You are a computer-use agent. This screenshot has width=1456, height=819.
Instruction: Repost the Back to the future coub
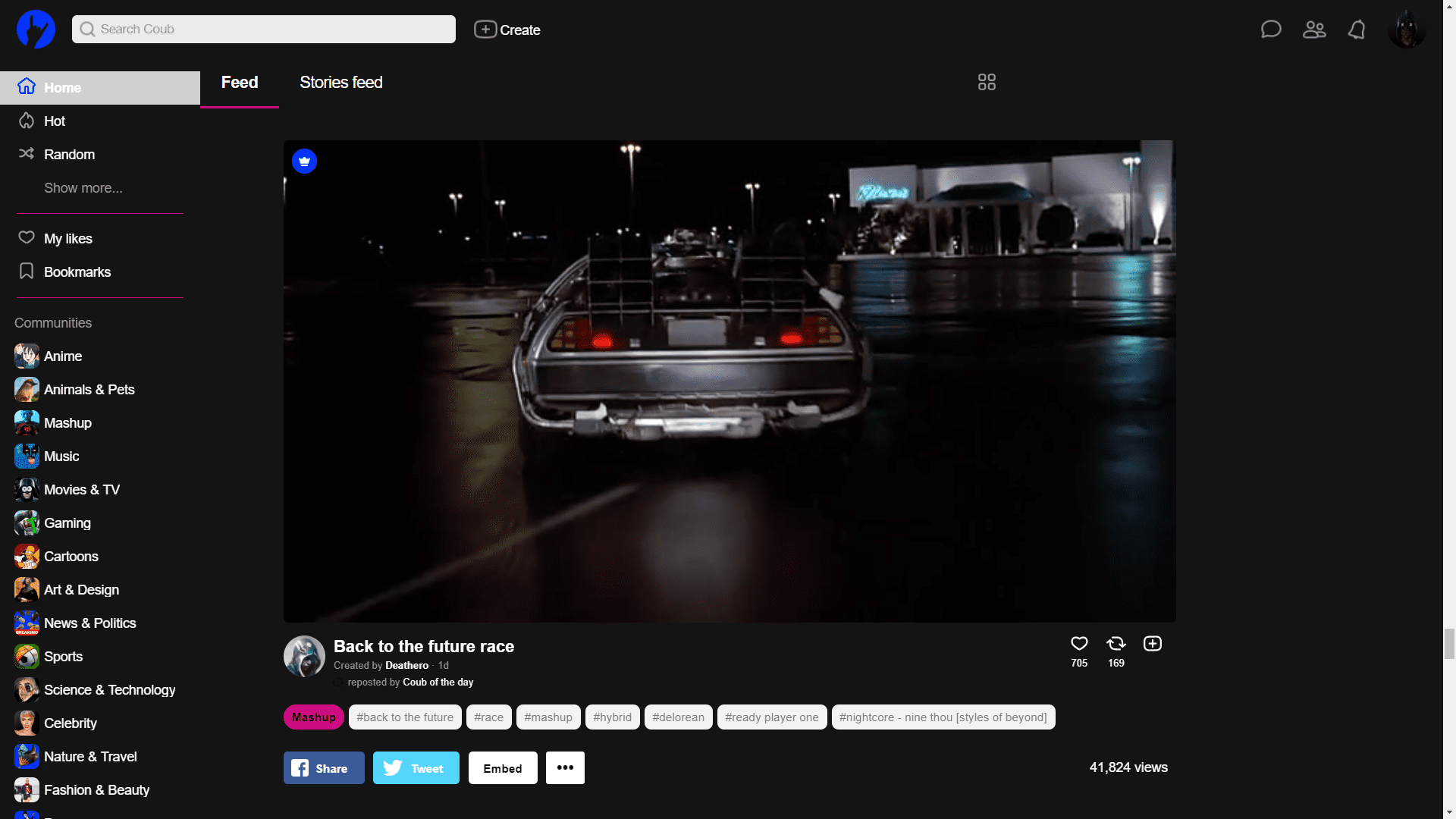coord(1116,644)
